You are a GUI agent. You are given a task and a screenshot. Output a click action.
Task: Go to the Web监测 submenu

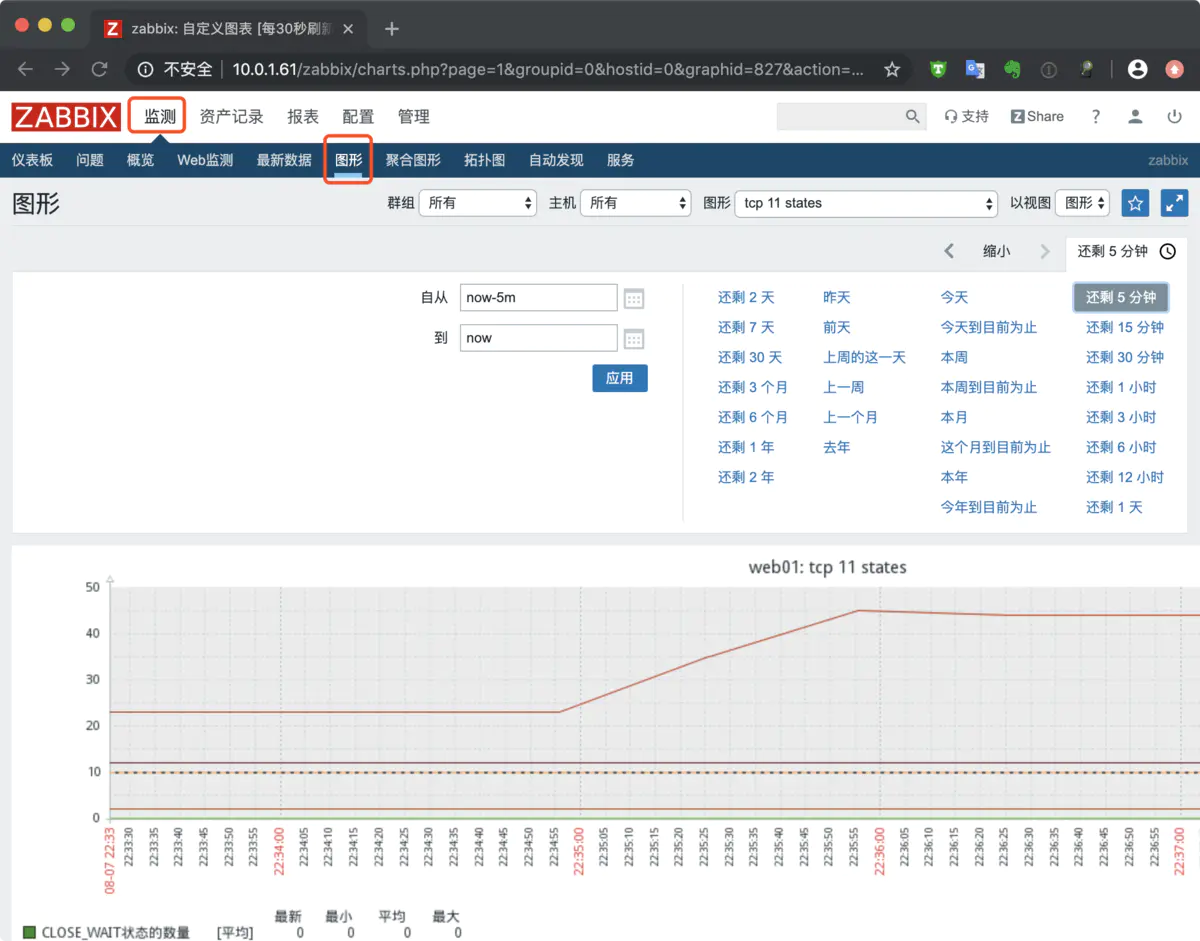205,160
